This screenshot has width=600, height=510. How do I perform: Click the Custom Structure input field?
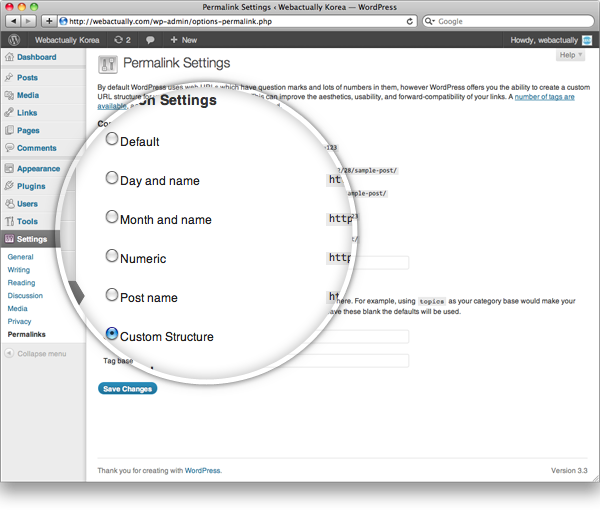[380, 262]
